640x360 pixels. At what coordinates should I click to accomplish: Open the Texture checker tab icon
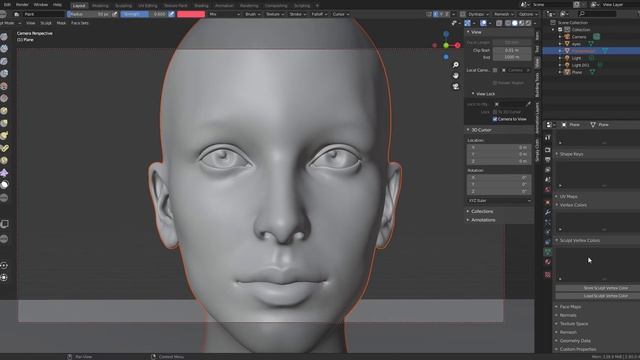tap(548, 275)
